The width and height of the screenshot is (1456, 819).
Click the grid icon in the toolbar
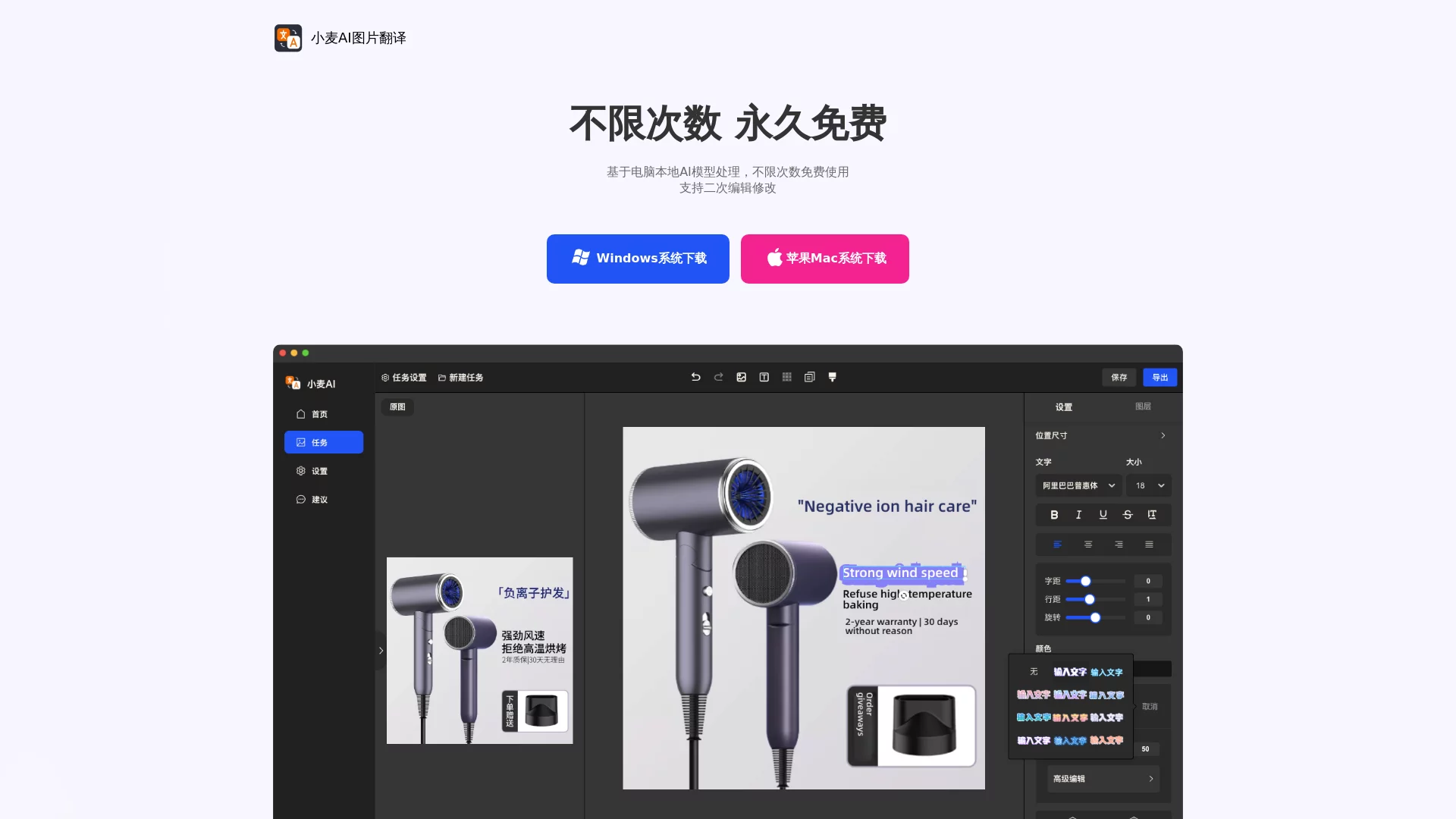click(786, 377)
